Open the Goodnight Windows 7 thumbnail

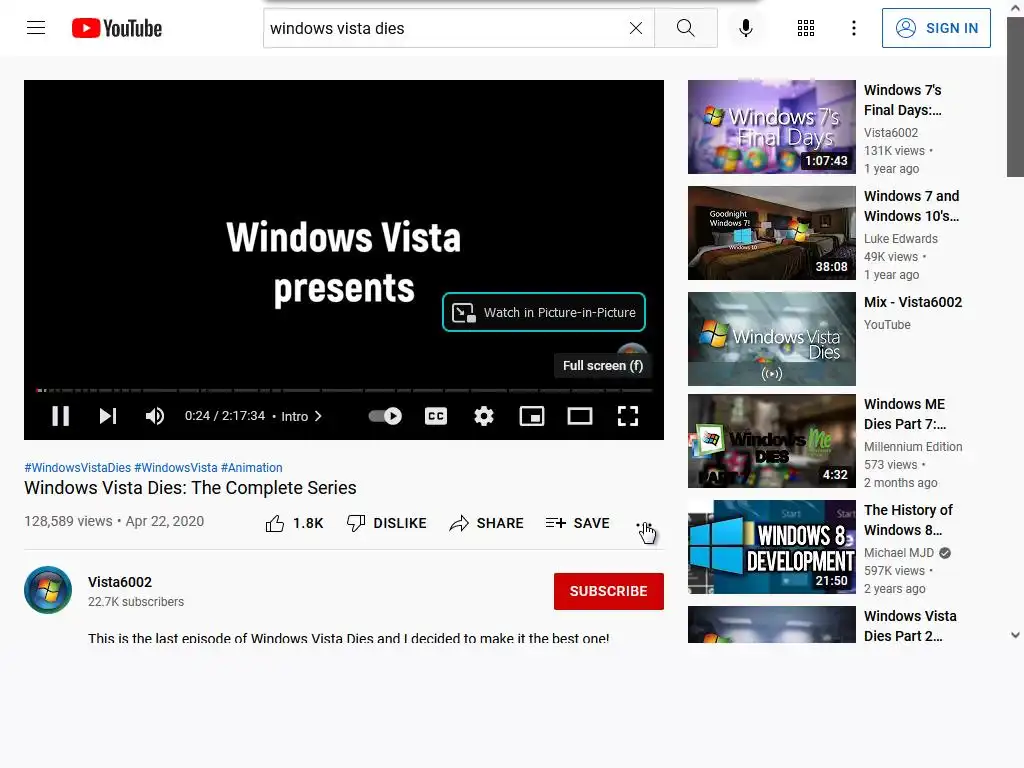tap(771, 232)
